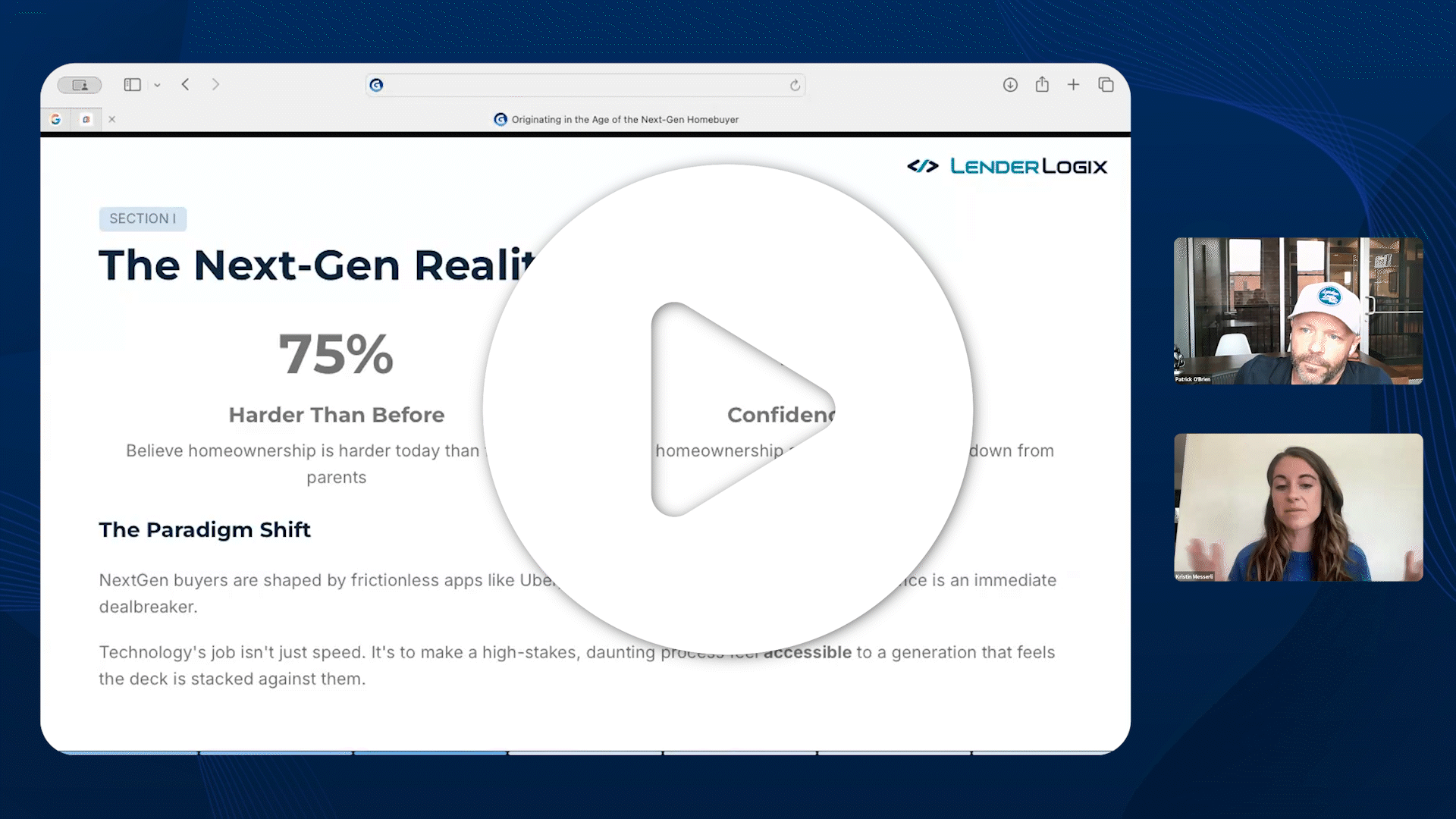Switch to the second pinned tab
The width and height of the screenshot is (1456, 819).
point(86,119)
